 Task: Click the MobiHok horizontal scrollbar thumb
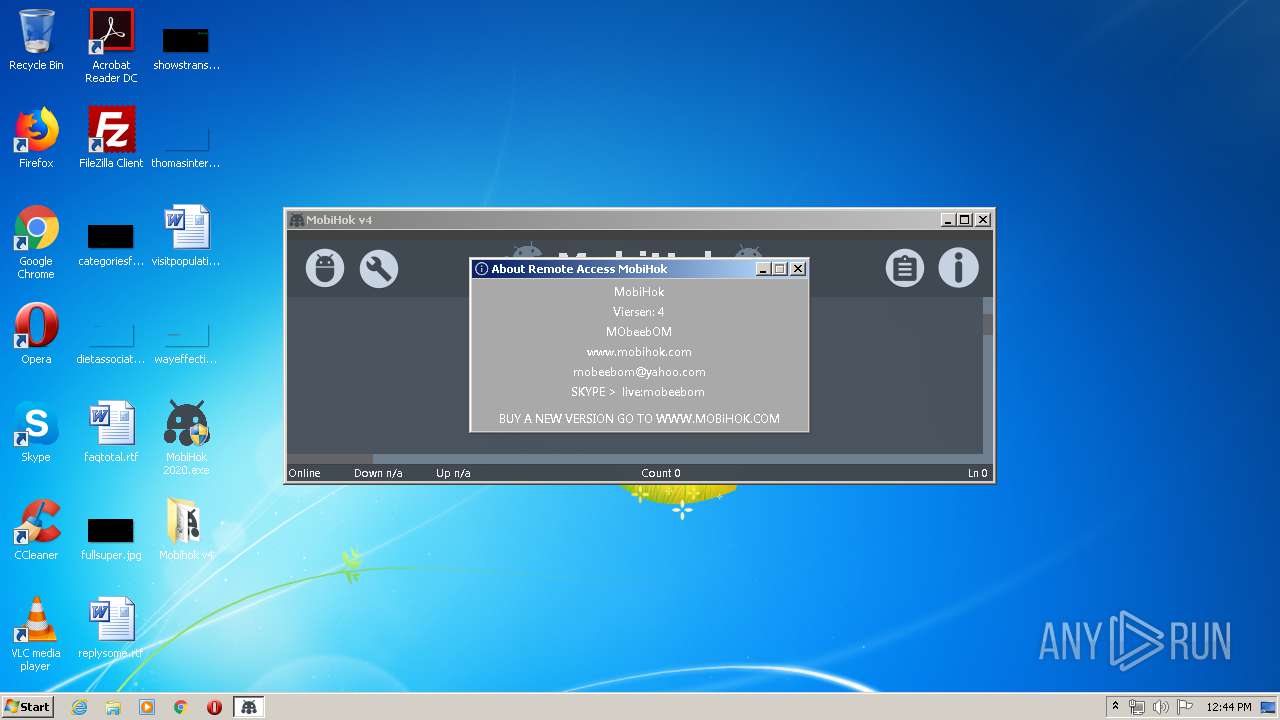click(x=330, y=459)
